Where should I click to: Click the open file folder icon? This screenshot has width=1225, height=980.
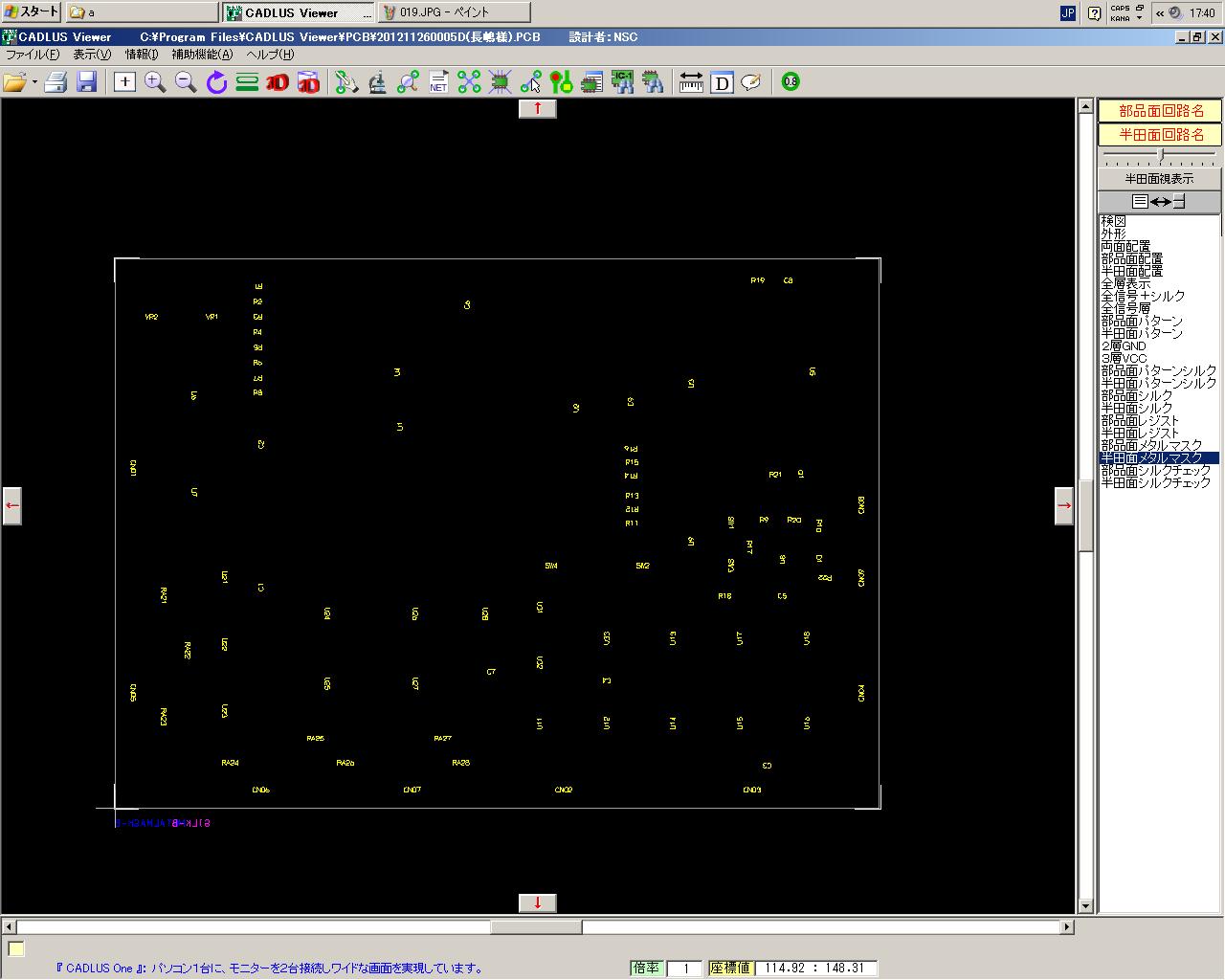click(x=13, y=82)
